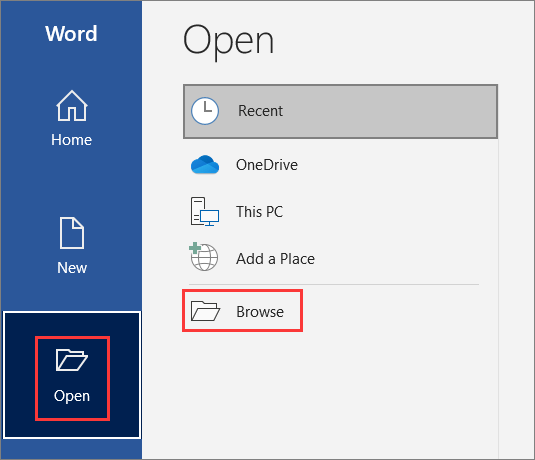Open the OneDrive location
The image size is (535, 460).
(x=267, y=165)
